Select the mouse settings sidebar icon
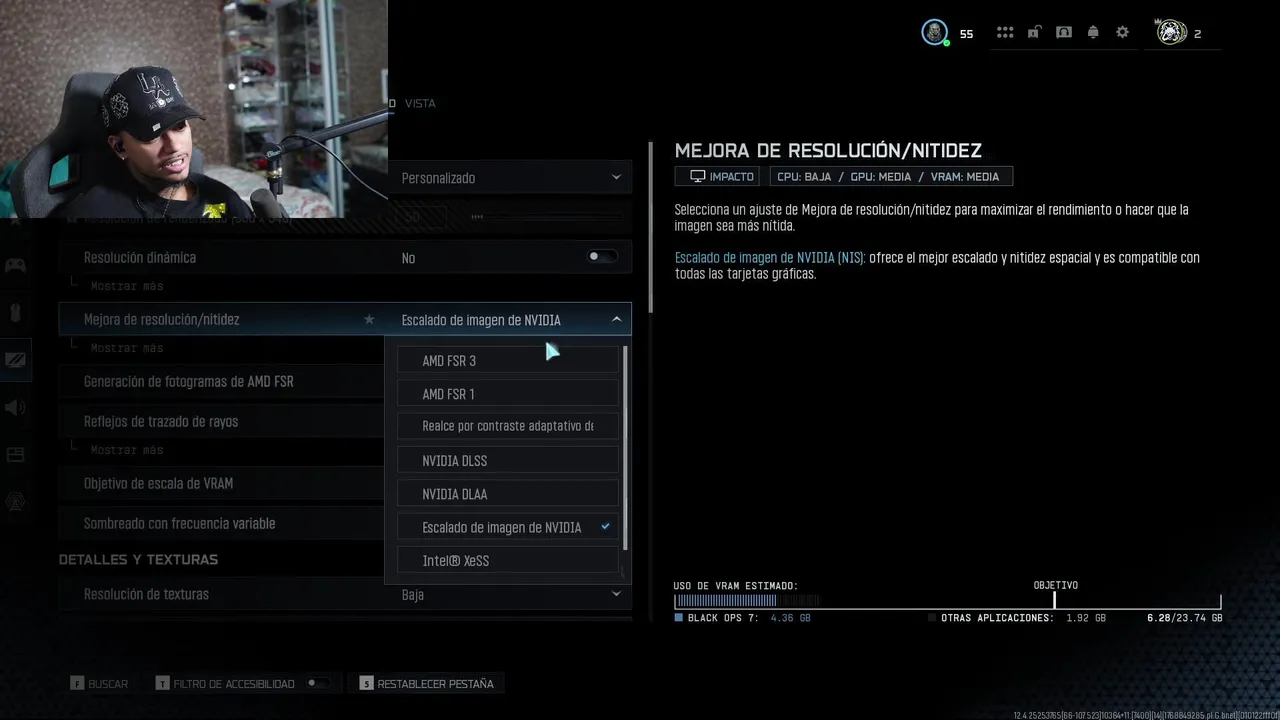The width and height of the screenshot is (1280, 720). [x=15, y=313]
